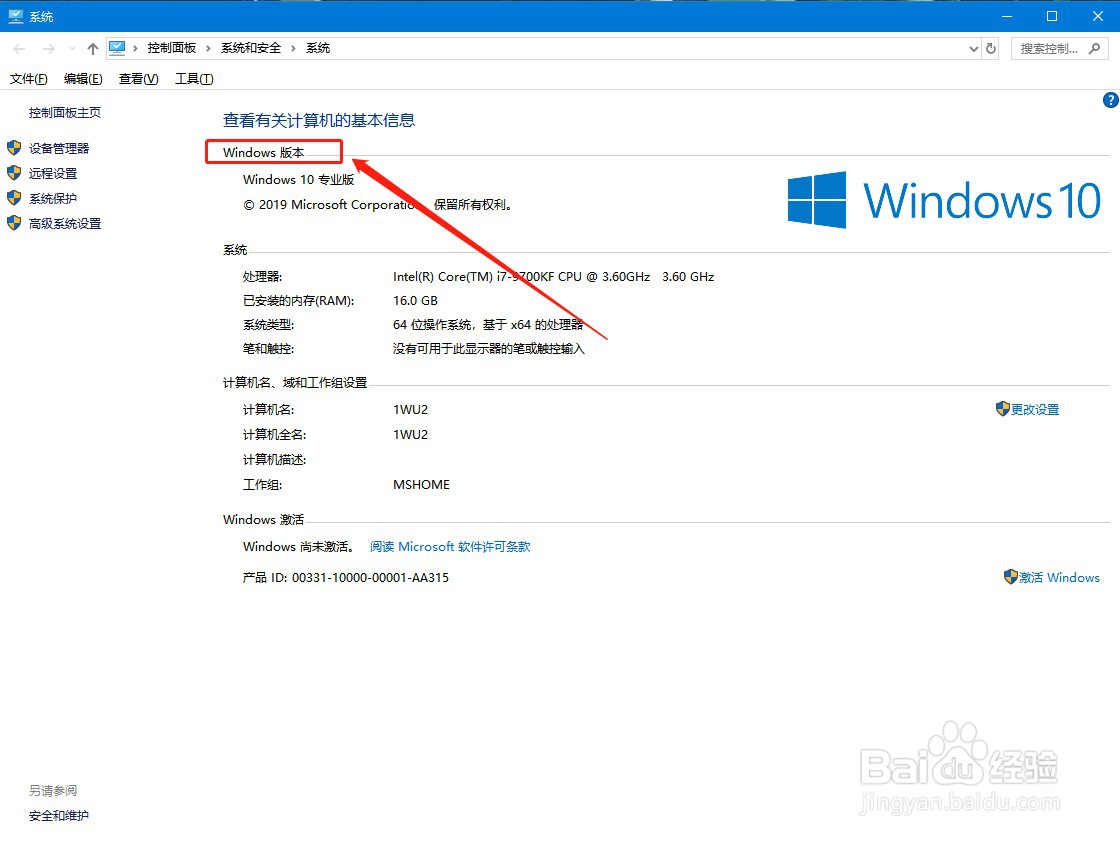1120x841 pixels.
Task: Click 更改设置 link
Action: point(1035,409)
